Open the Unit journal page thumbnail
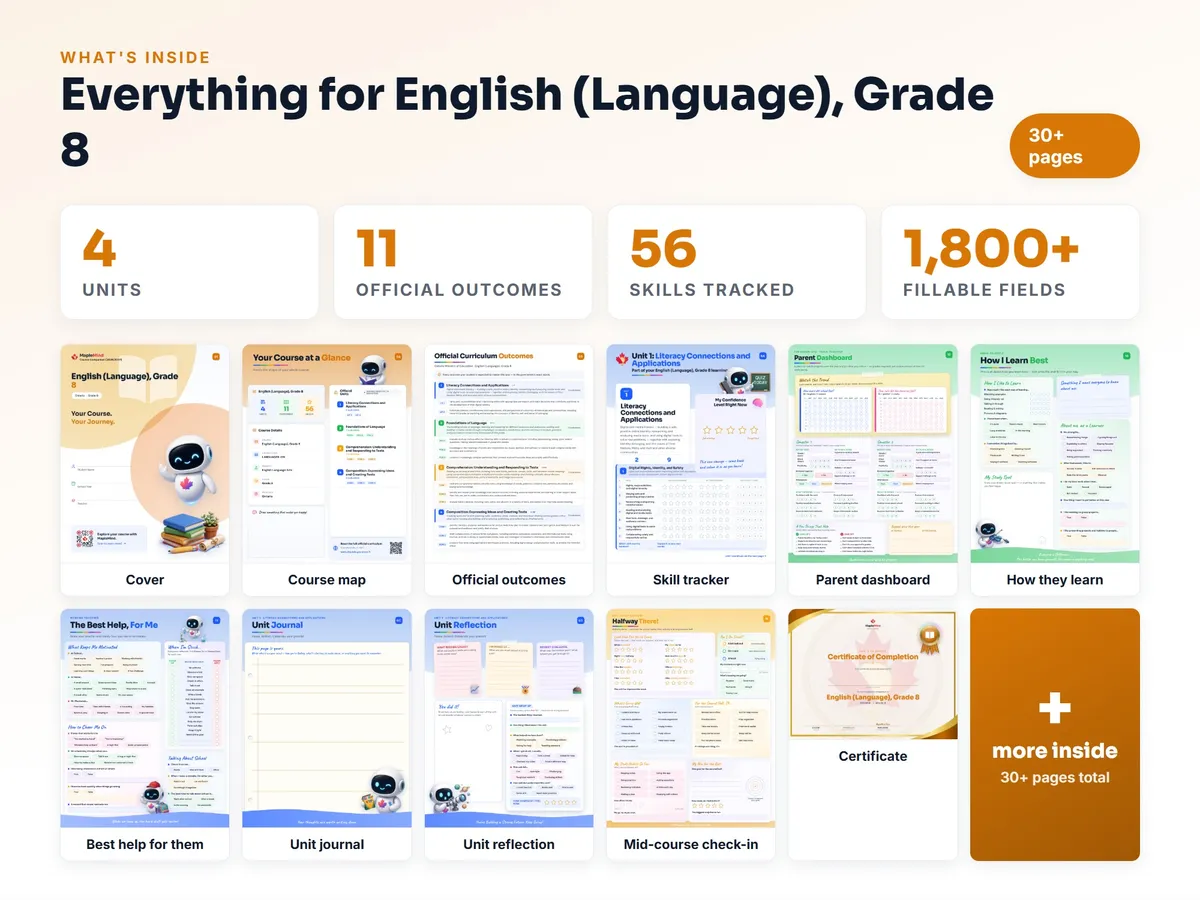The image size is (1200, 900). [327, 719]
